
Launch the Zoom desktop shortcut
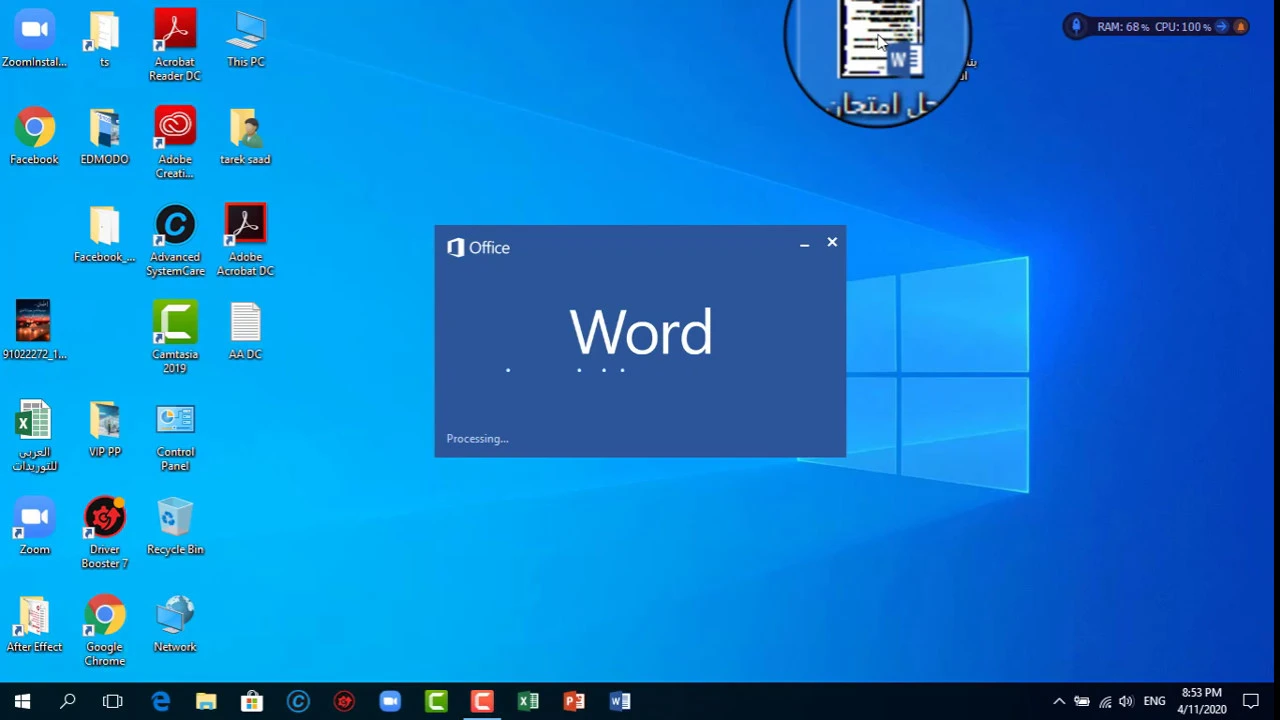pos(34,526)
